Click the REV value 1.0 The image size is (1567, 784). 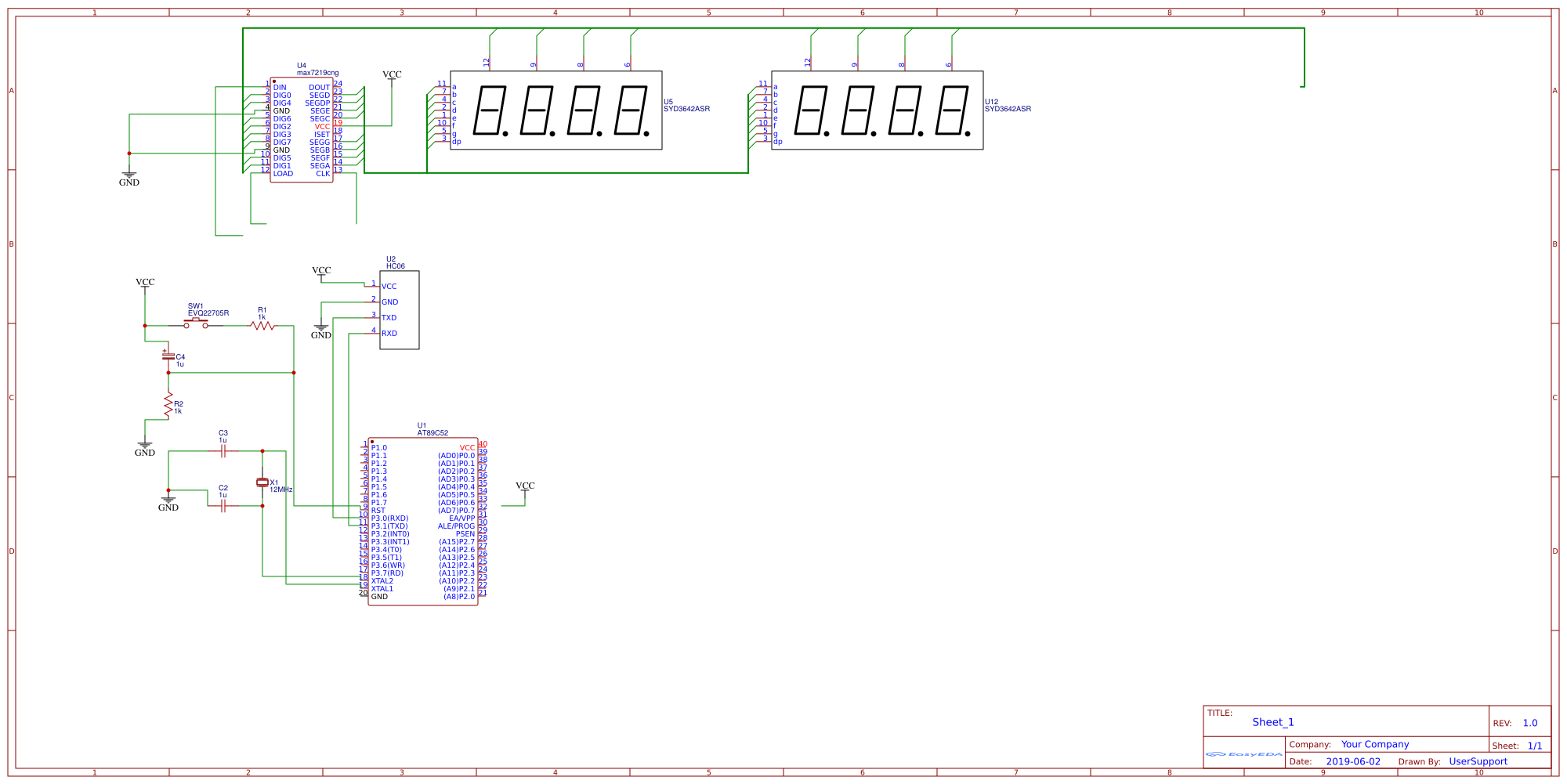pyautogui.click(x=1530, y=723)
